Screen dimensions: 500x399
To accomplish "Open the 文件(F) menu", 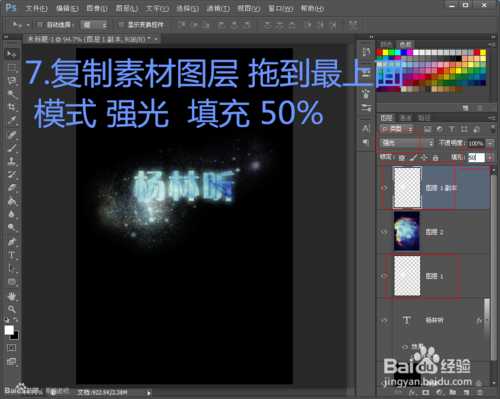I will tap(36, 8).
